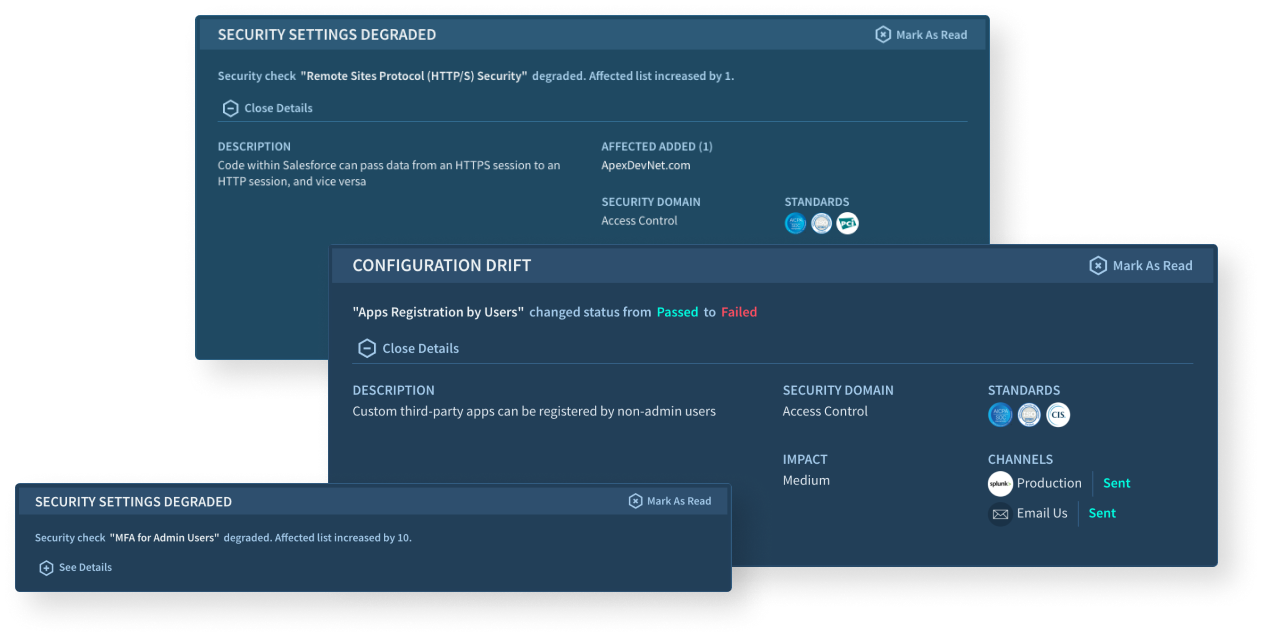Image resolution: width=1263 pixels, height=637 pixels.
Task: Click the red Failed status label
Action: (738, 312)
